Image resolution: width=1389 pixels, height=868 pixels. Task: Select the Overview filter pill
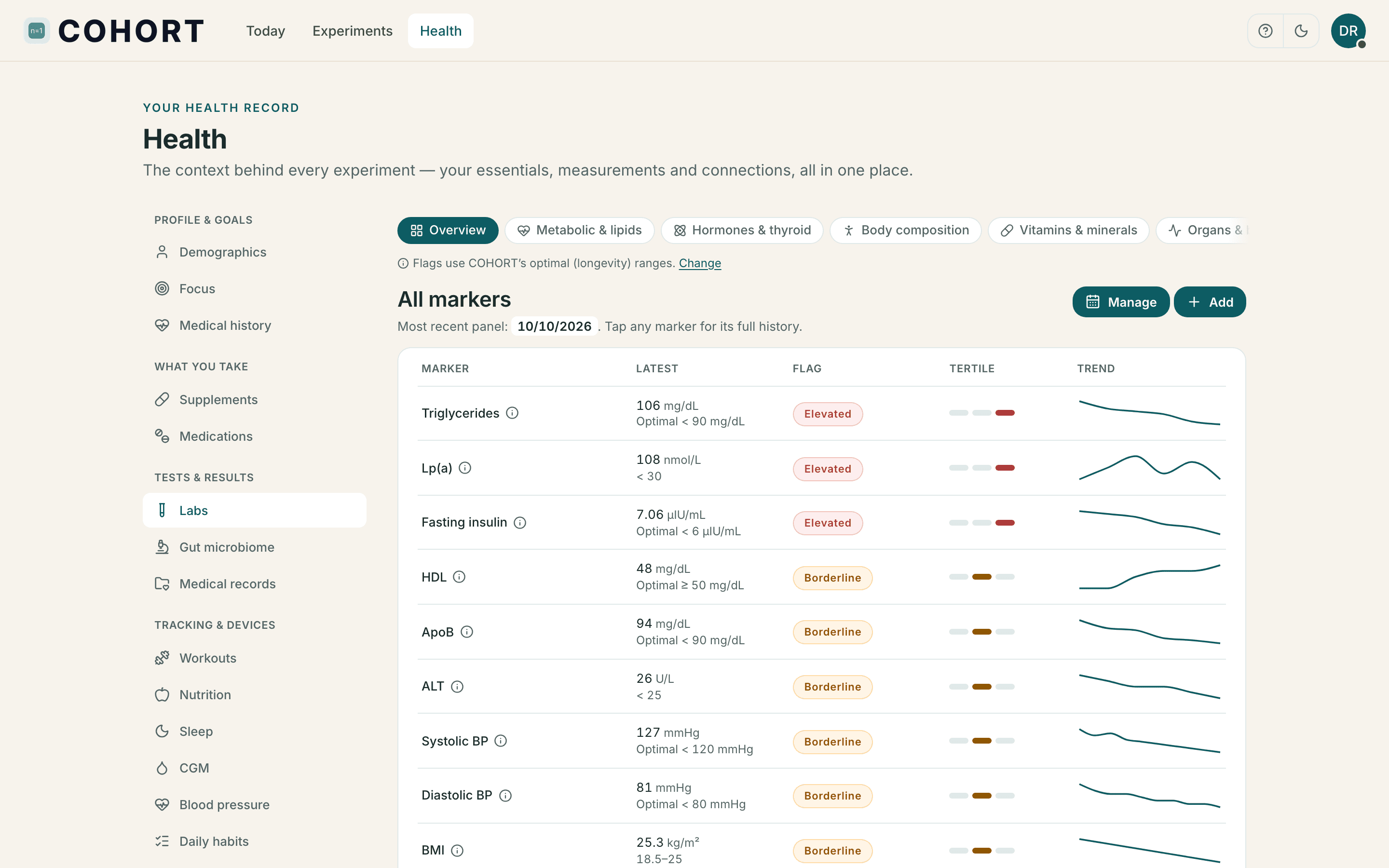click(448, 230)
